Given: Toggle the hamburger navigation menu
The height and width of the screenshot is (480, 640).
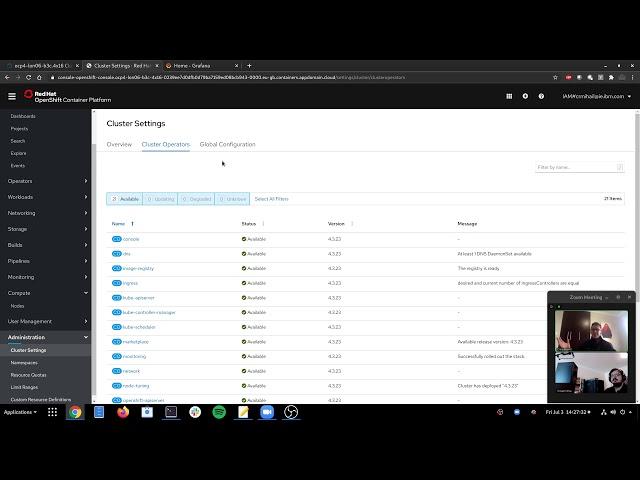Looking at the screenshot, I should pyautogui.click(x=12, y=96).
